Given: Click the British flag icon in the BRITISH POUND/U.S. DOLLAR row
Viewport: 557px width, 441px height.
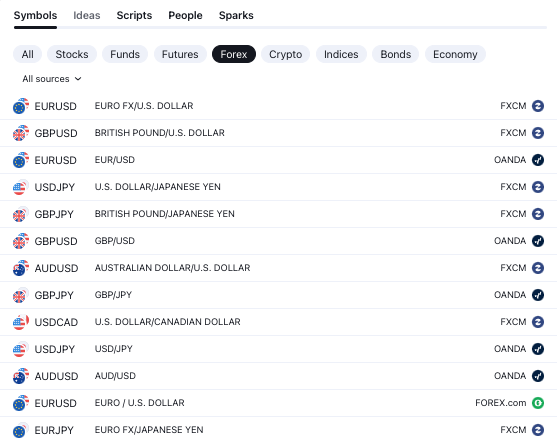Looking at the screenshot, I should 21,133.
